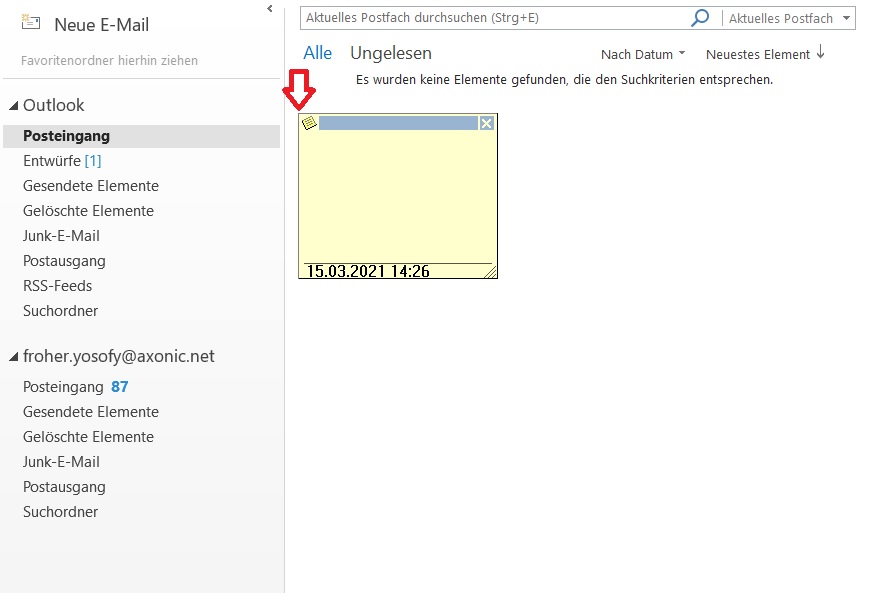Click the no elements found message
This screenshot has height=593, width=875.
564,80
